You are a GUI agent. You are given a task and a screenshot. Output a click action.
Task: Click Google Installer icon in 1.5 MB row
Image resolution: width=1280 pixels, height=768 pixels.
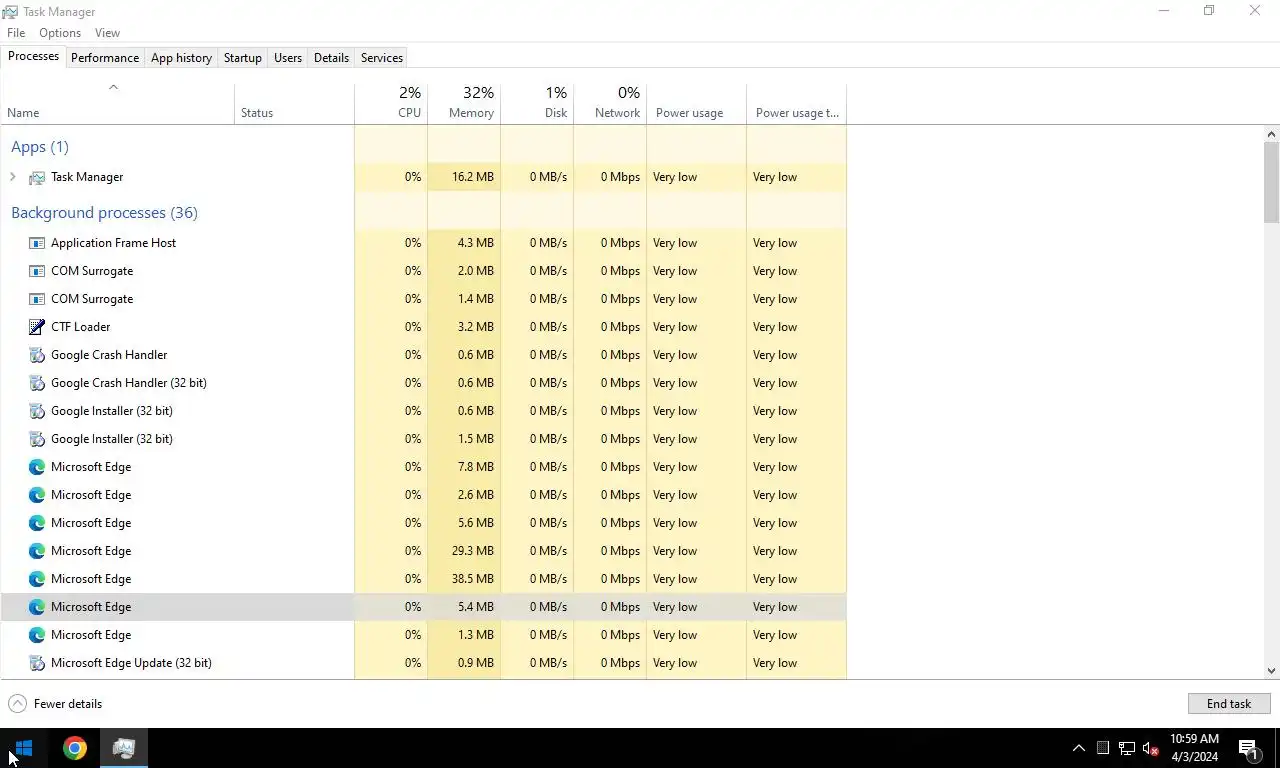click(x=37, y=439)
